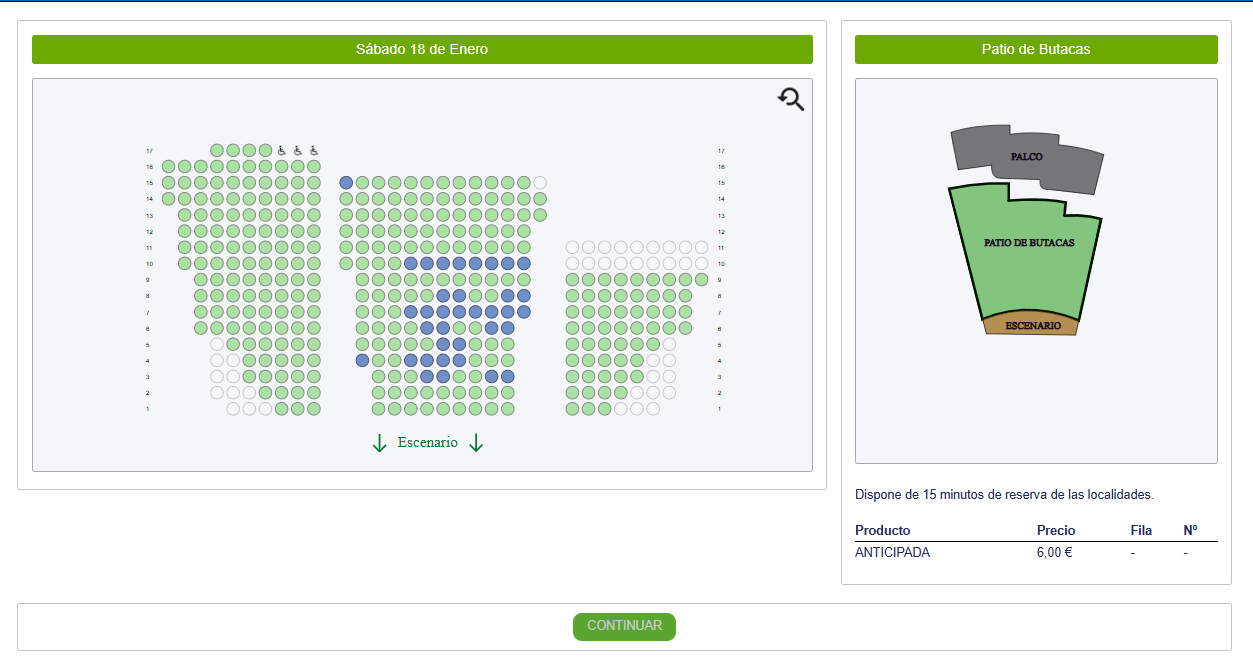Select leftmost green seat in row 1 right block
Viewport: 1253px width, 661px height.
(572, 409)
